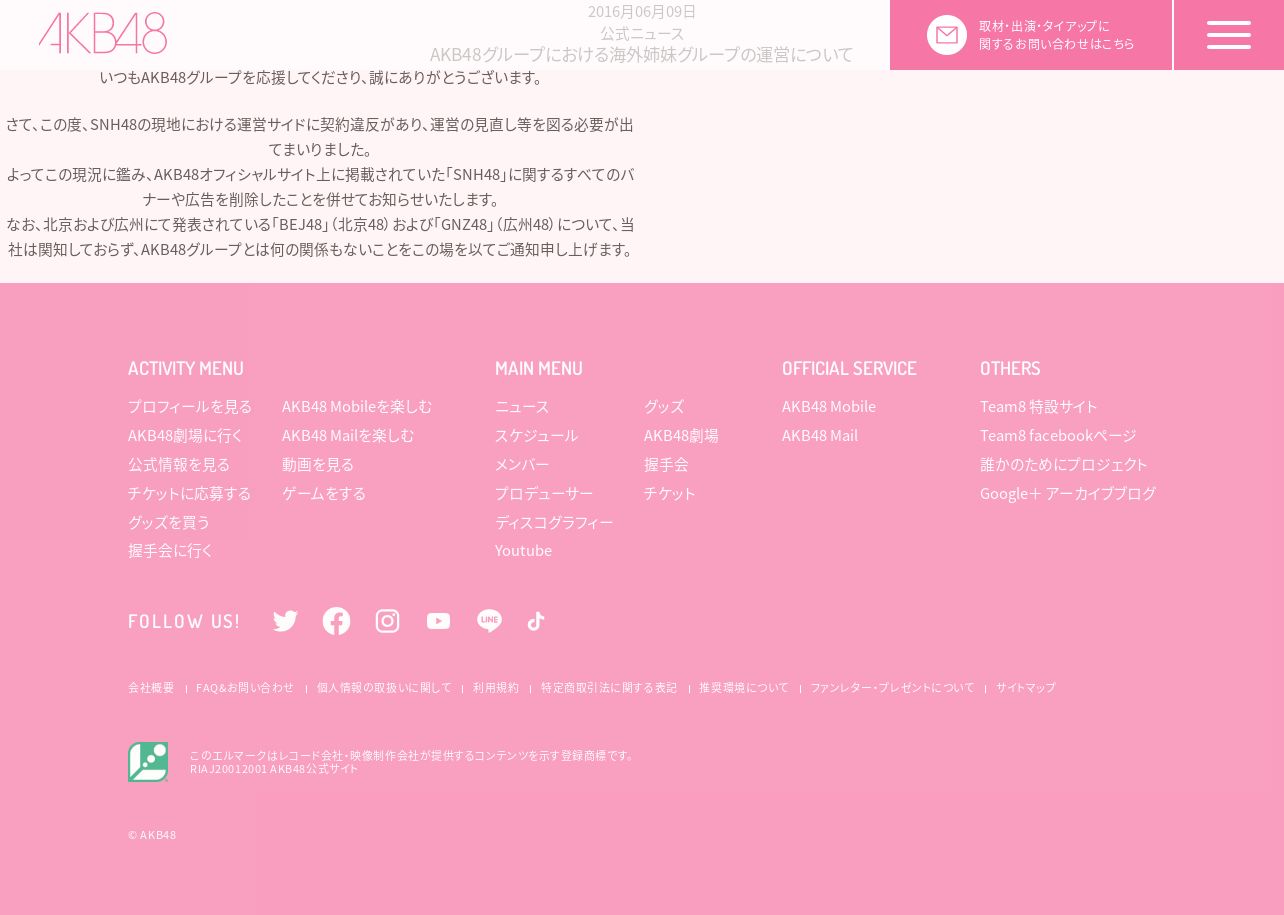1284x915 pixels.
Task: Open メンバー in main menu
Action: point(522,464)
